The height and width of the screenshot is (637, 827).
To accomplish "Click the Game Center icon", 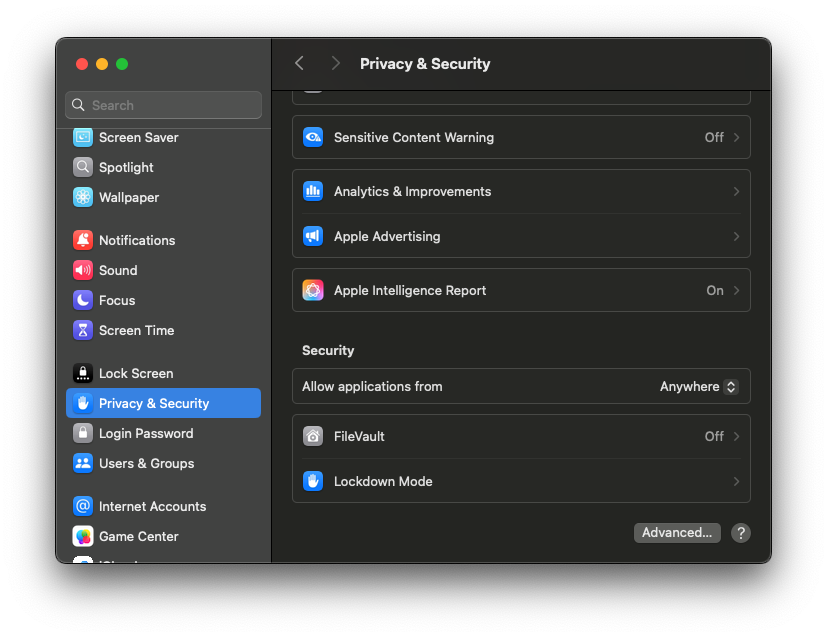I will click(83, 536).
